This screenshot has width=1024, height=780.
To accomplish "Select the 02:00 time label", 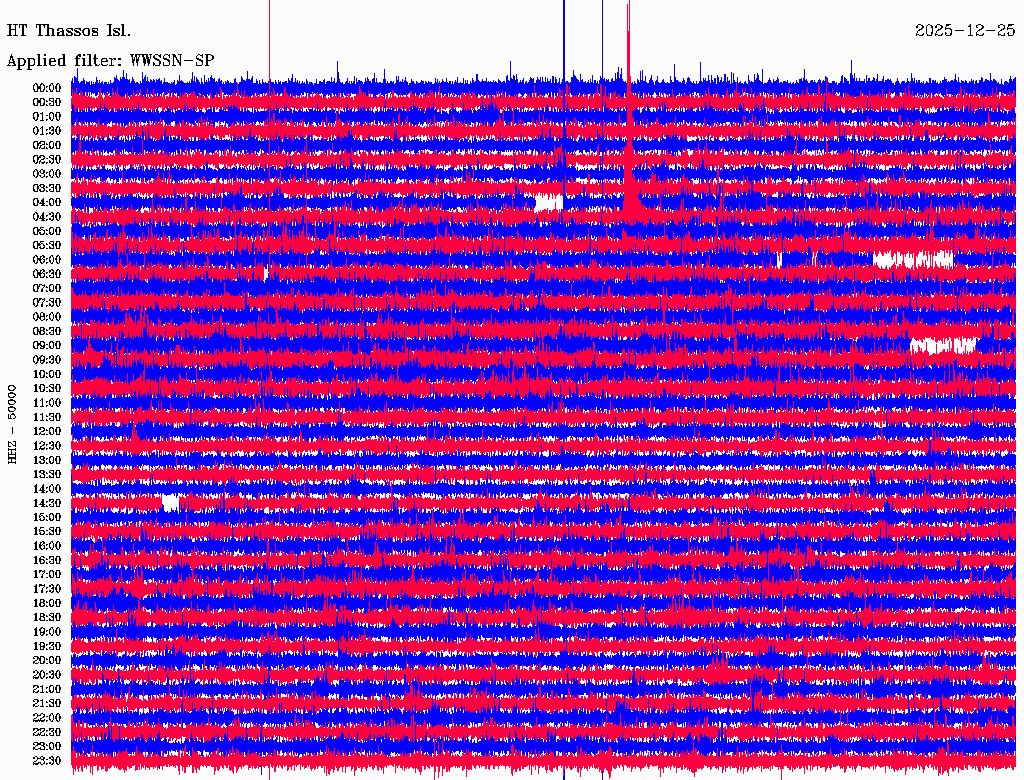I will [x=47, y=145].
